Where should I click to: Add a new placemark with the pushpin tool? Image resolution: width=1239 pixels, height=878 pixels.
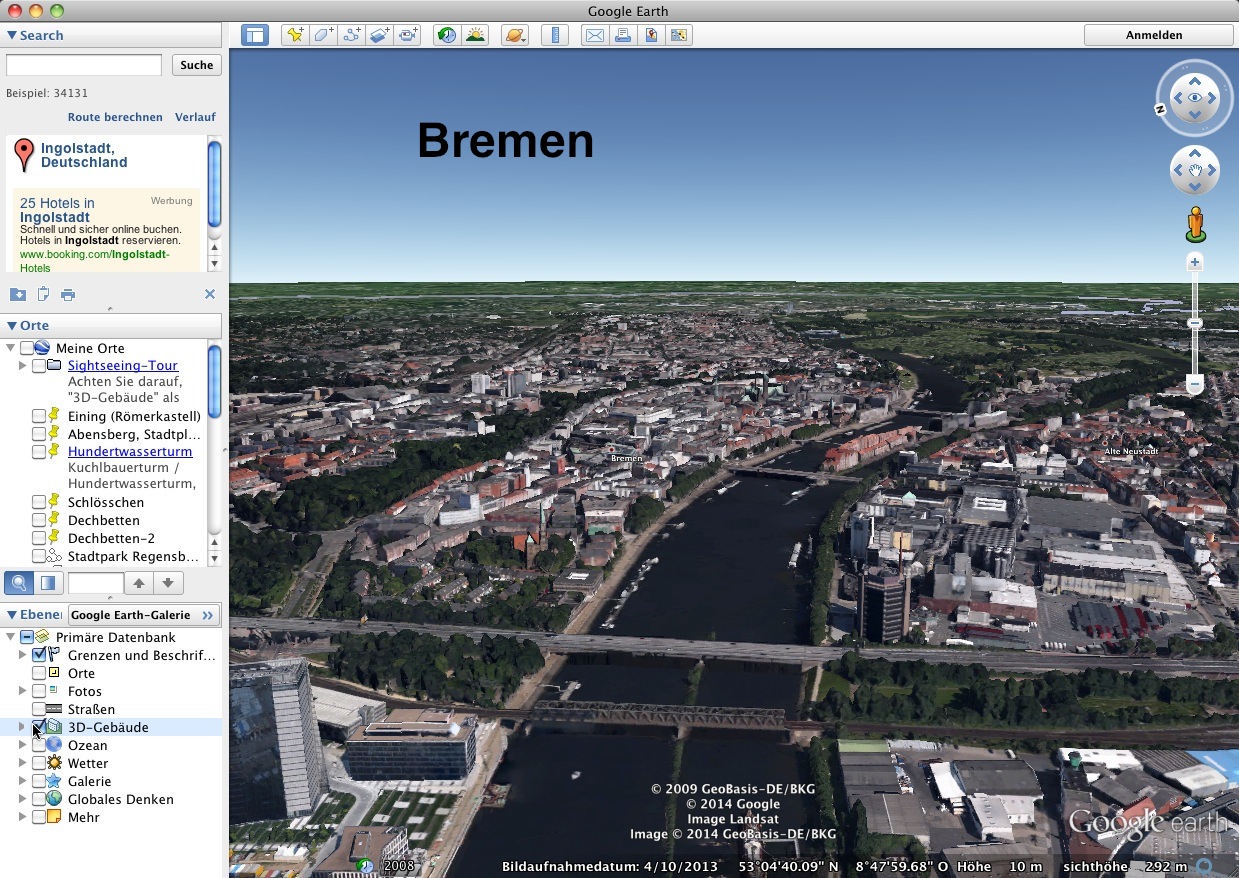[295, 35]
